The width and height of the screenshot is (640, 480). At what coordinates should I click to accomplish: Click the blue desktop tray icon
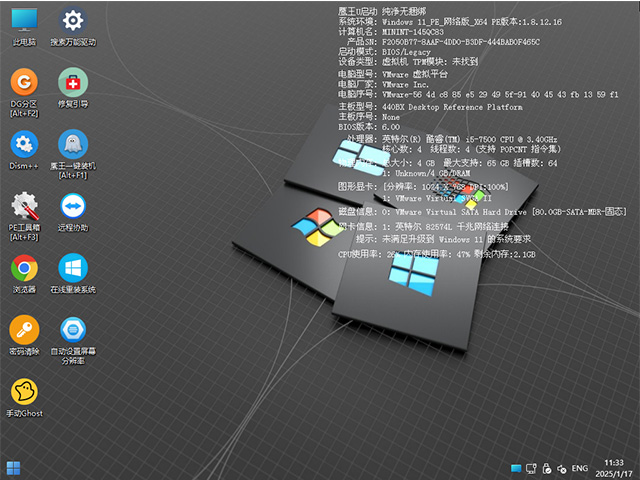click(516, 469)
